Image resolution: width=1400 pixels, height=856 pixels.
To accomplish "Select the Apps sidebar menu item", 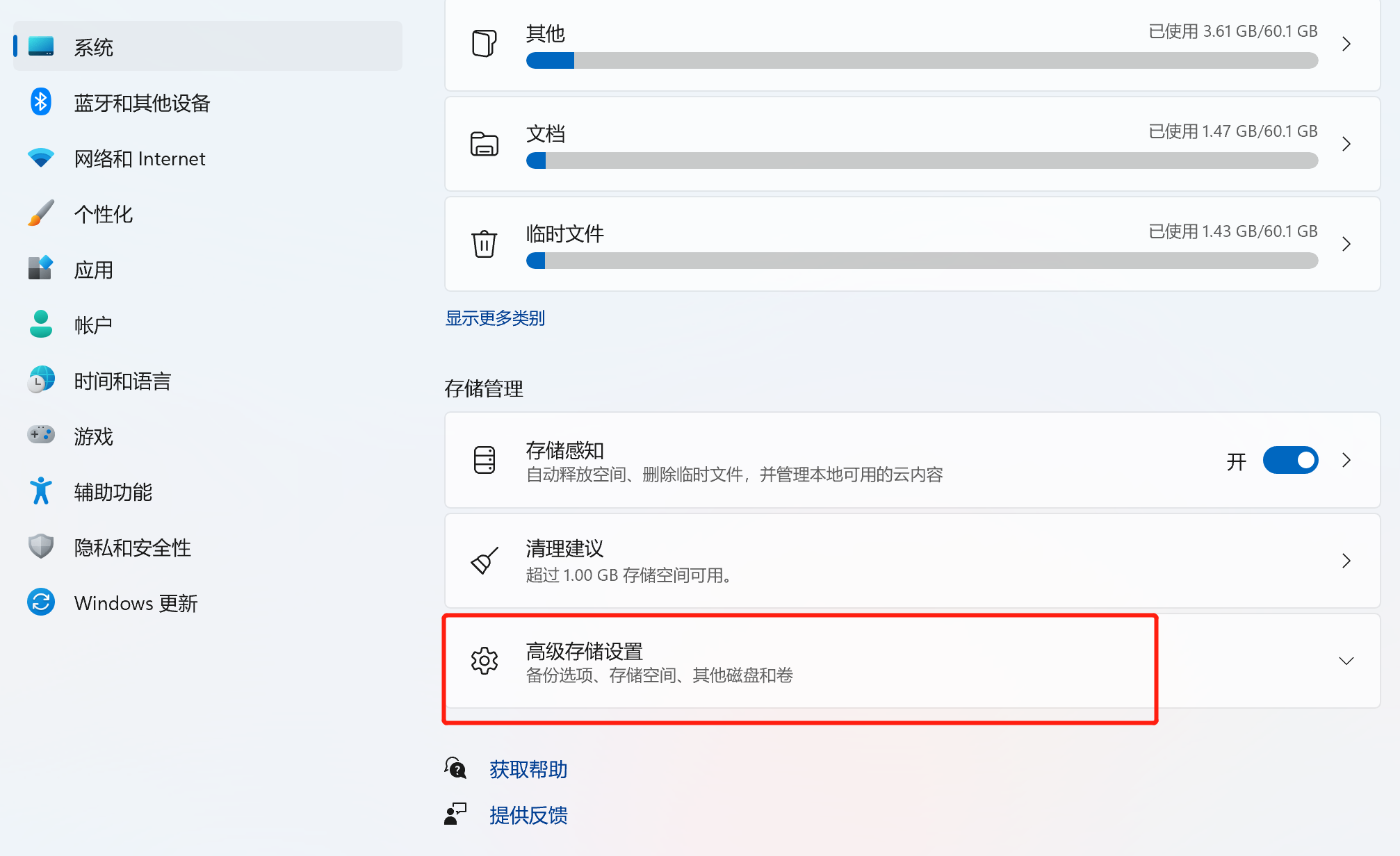I will [x=94, y=270].
